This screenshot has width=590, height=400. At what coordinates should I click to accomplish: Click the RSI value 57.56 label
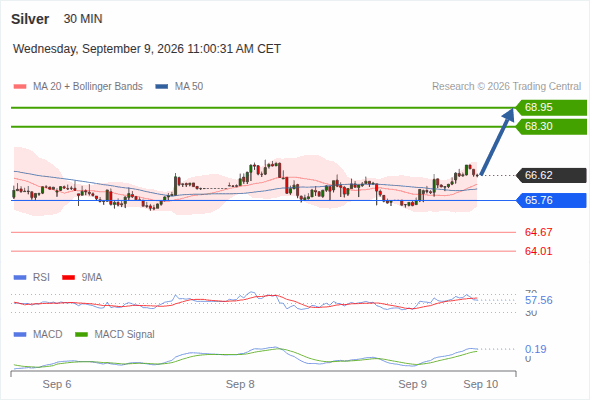click(539, 300)
